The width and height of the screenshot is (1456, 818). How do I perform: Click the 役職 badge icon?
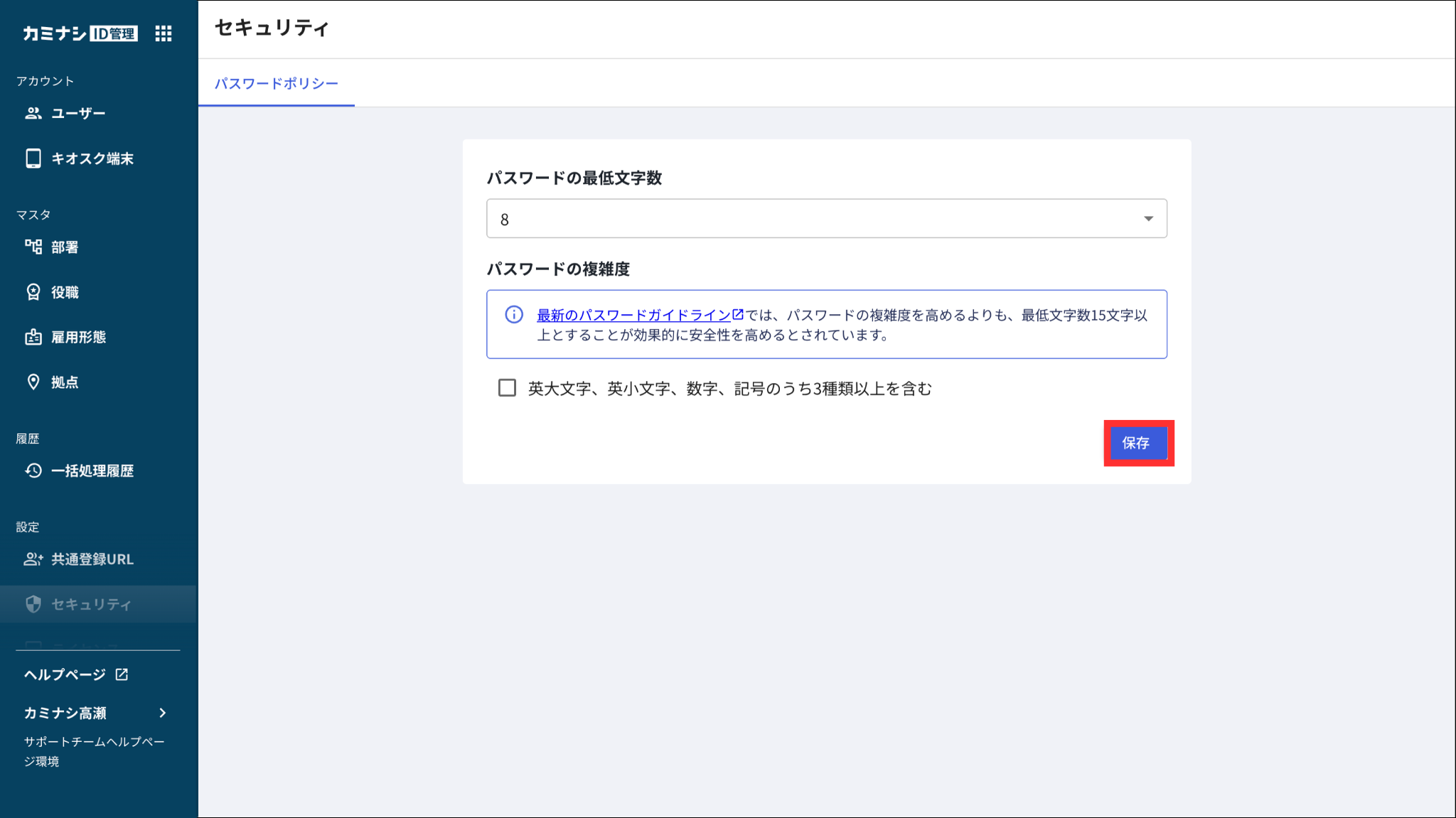coord(33,292)
